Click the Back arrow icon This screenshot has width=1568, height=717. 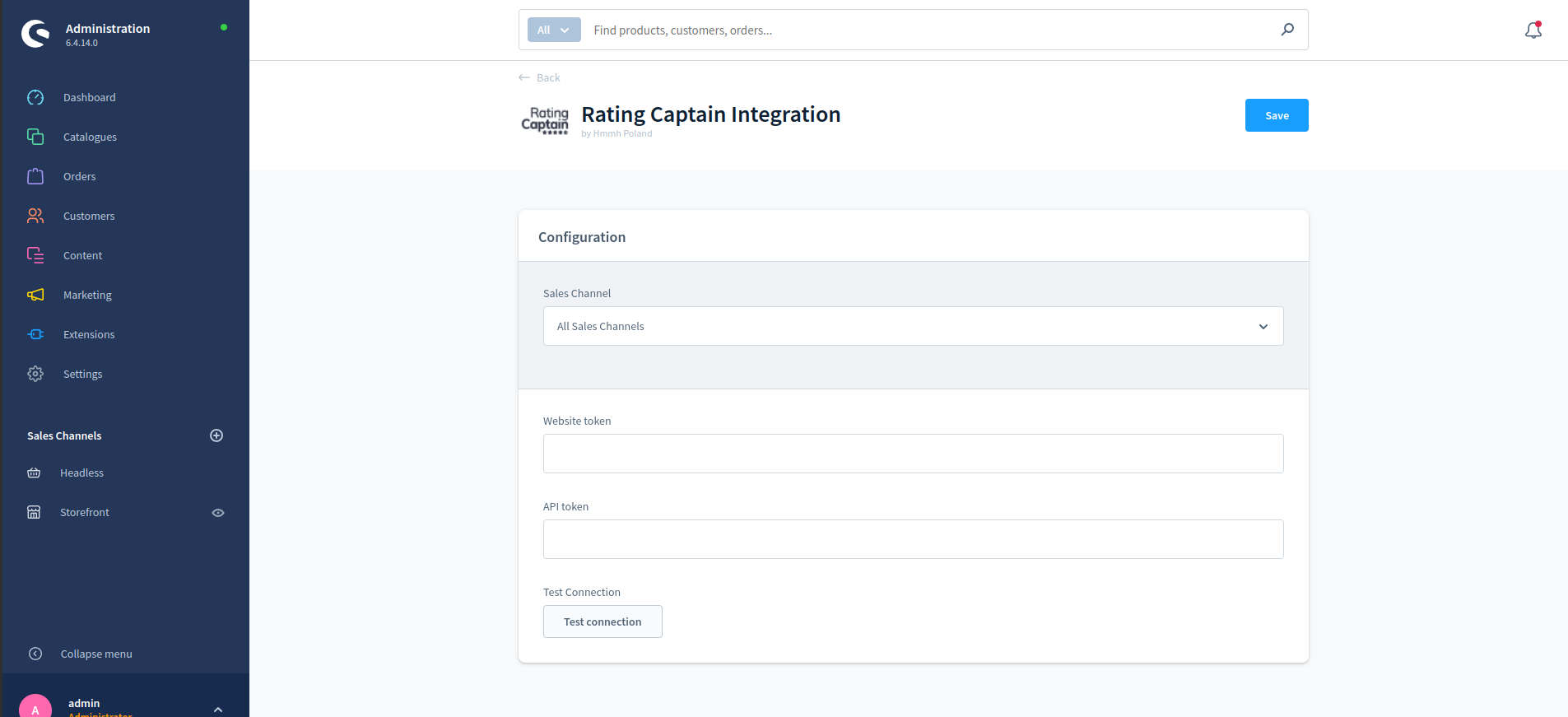524,77
